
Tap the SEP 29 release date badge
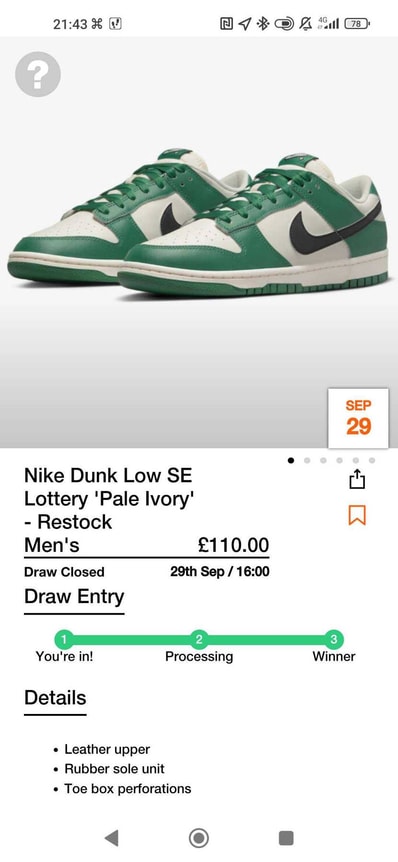tap(358, 418)
